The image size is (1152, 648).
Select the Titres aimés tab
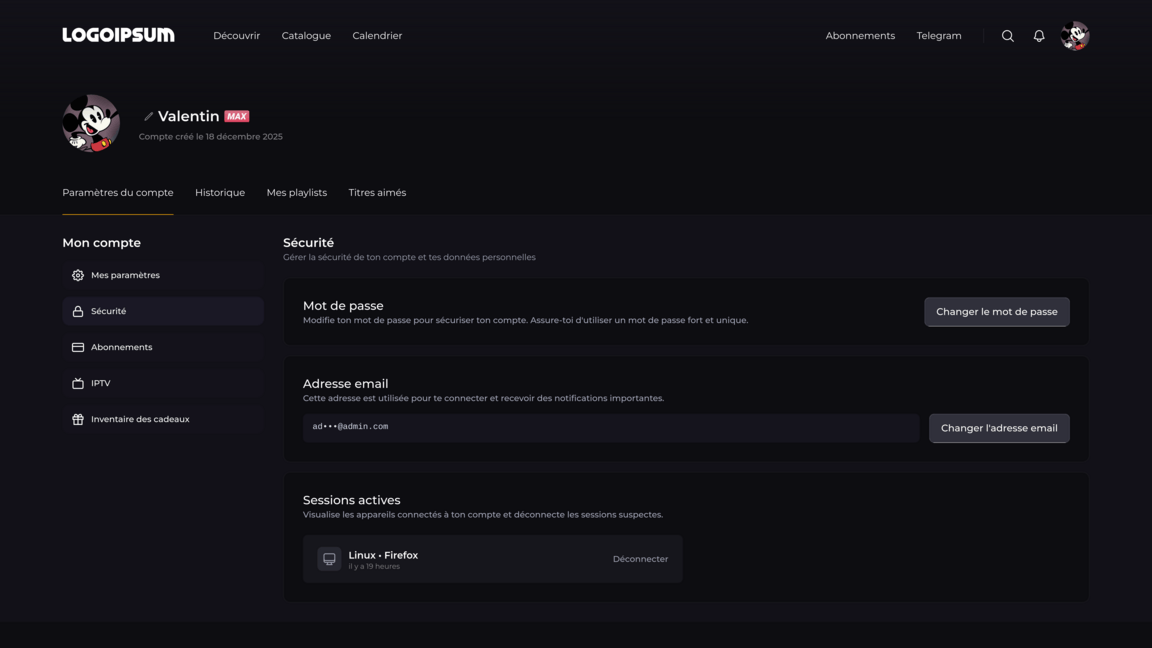377,192
